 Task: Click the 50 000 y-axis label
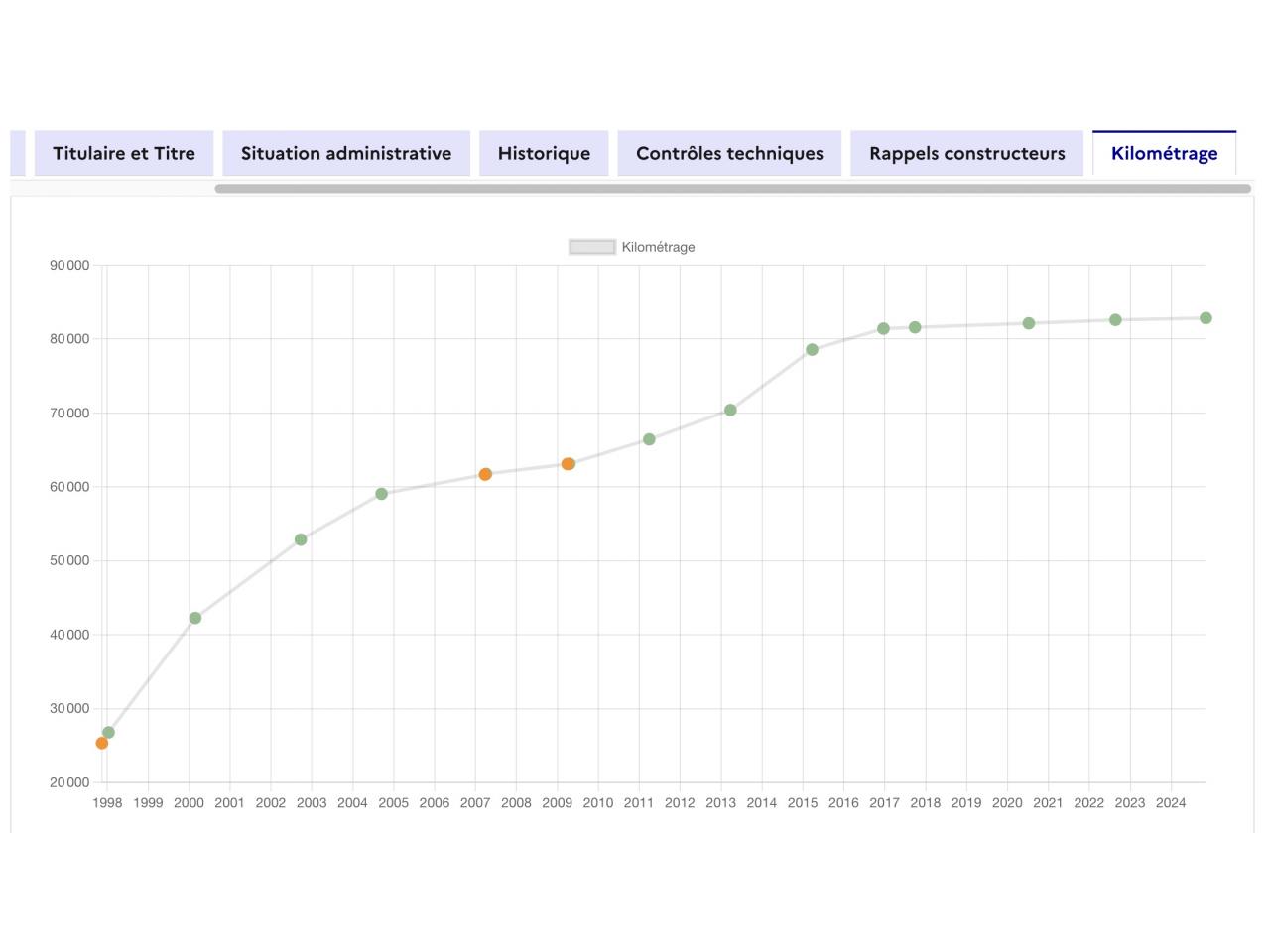click(x=69, y=560)
